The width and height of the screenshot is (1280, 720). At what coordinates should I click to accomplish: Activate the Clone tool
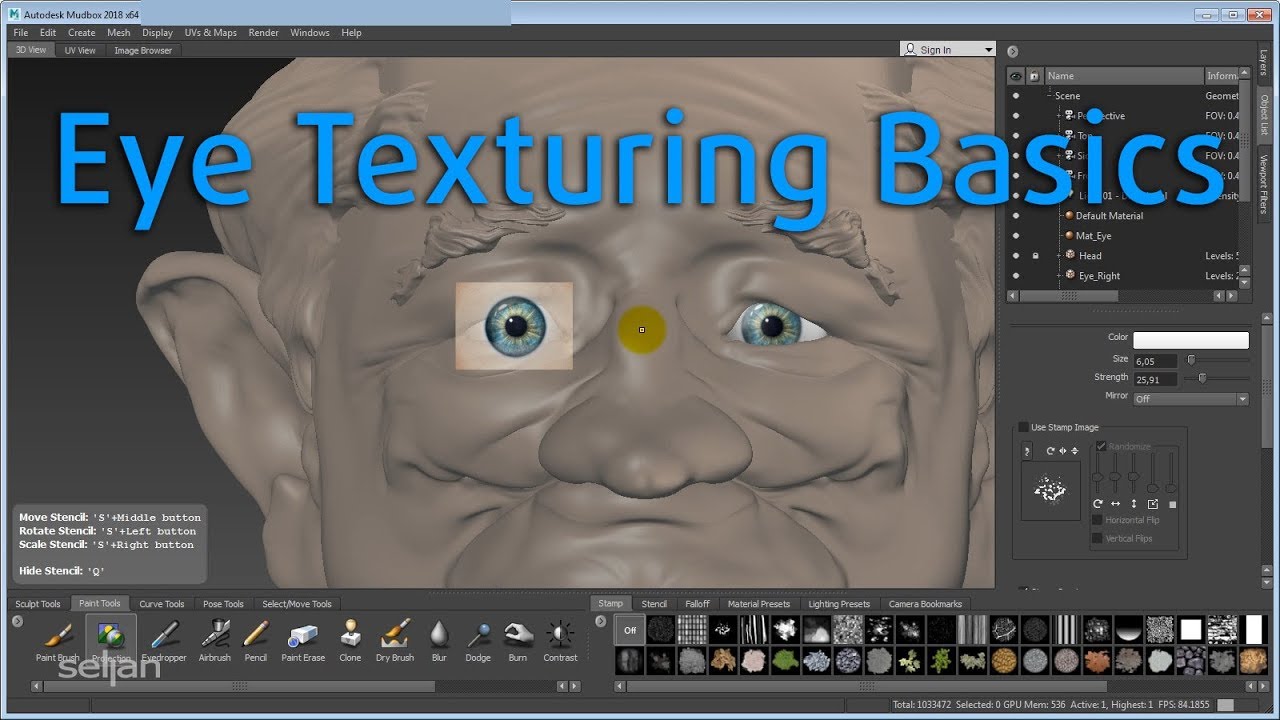[x=350, y=640]
